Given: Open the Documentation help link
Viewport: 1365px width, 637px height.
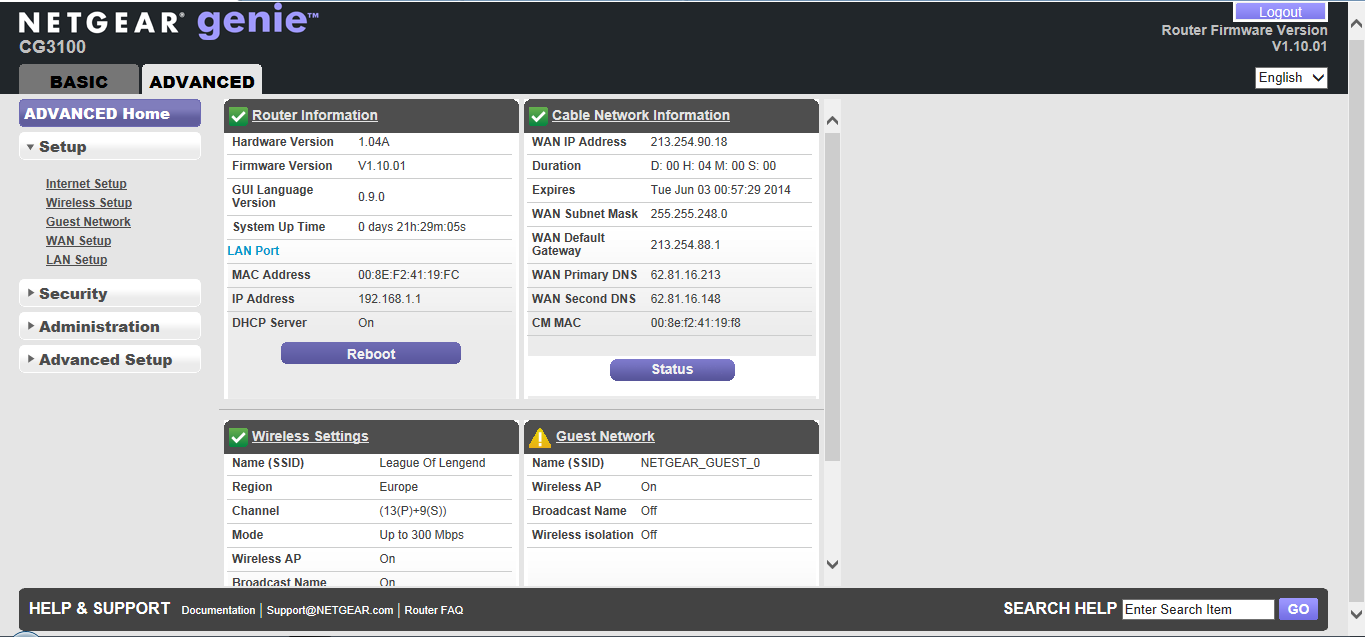Looking at the screenshot, I should tap(218, 610).
